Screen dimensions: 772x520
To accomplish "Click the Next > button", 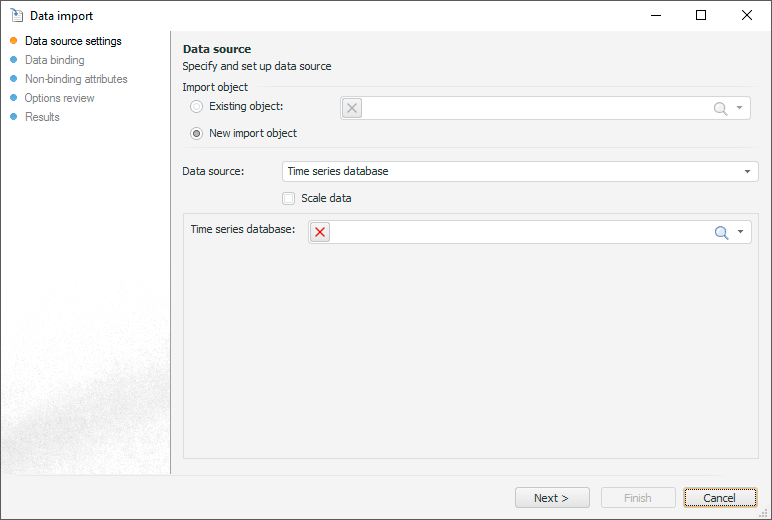I will [552, 498].
